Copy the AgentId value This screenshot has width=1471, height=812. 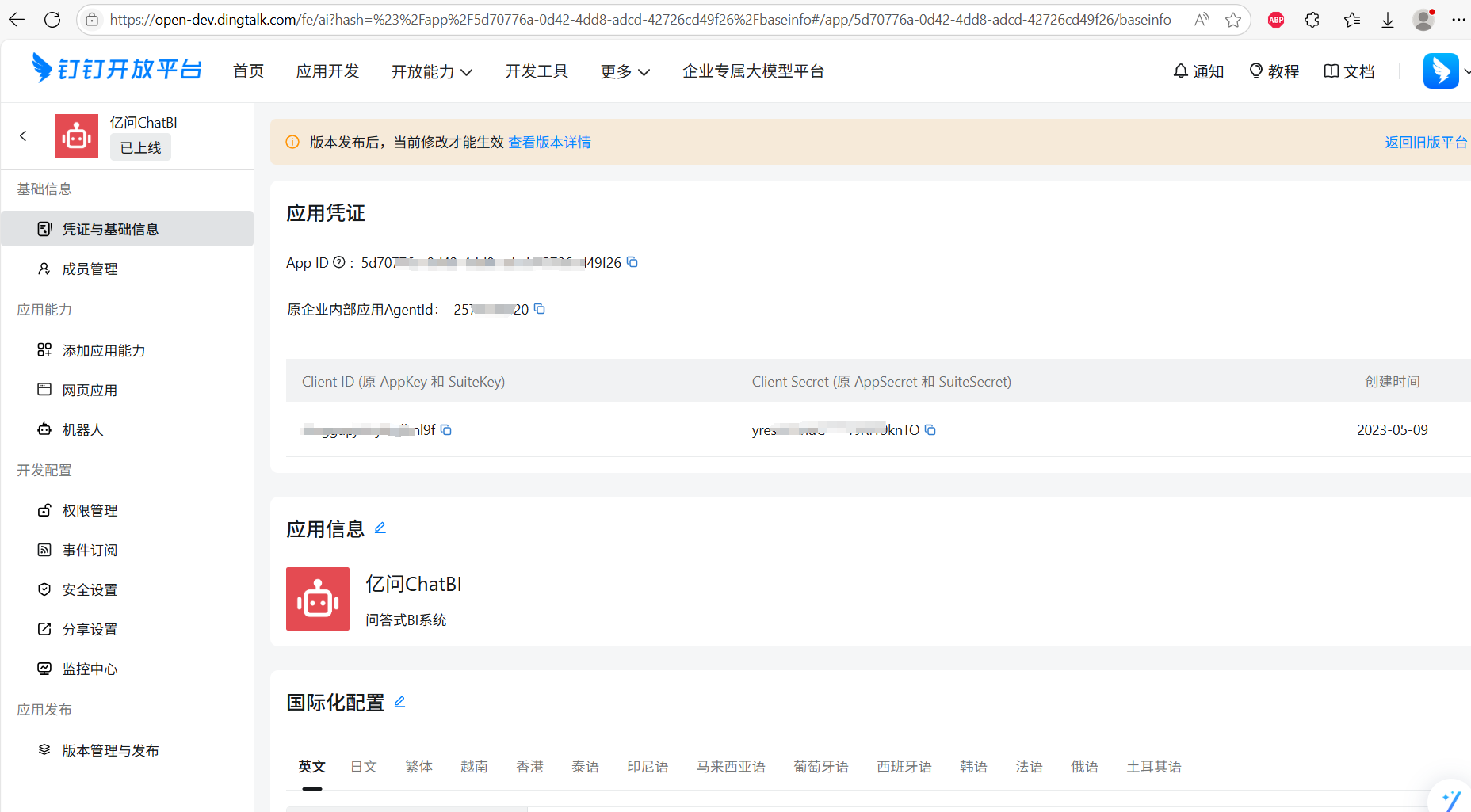coord(540,309)
